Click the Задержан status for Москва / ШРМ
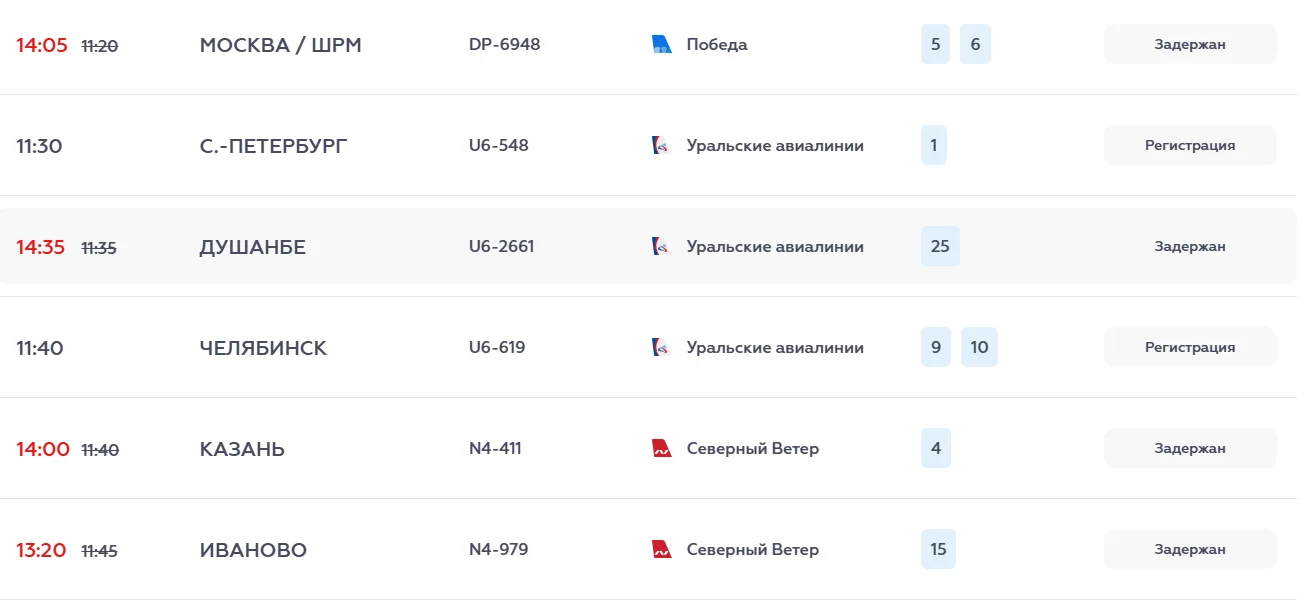The height and width of the screenshot is (606, 1308). [1190, 44]
